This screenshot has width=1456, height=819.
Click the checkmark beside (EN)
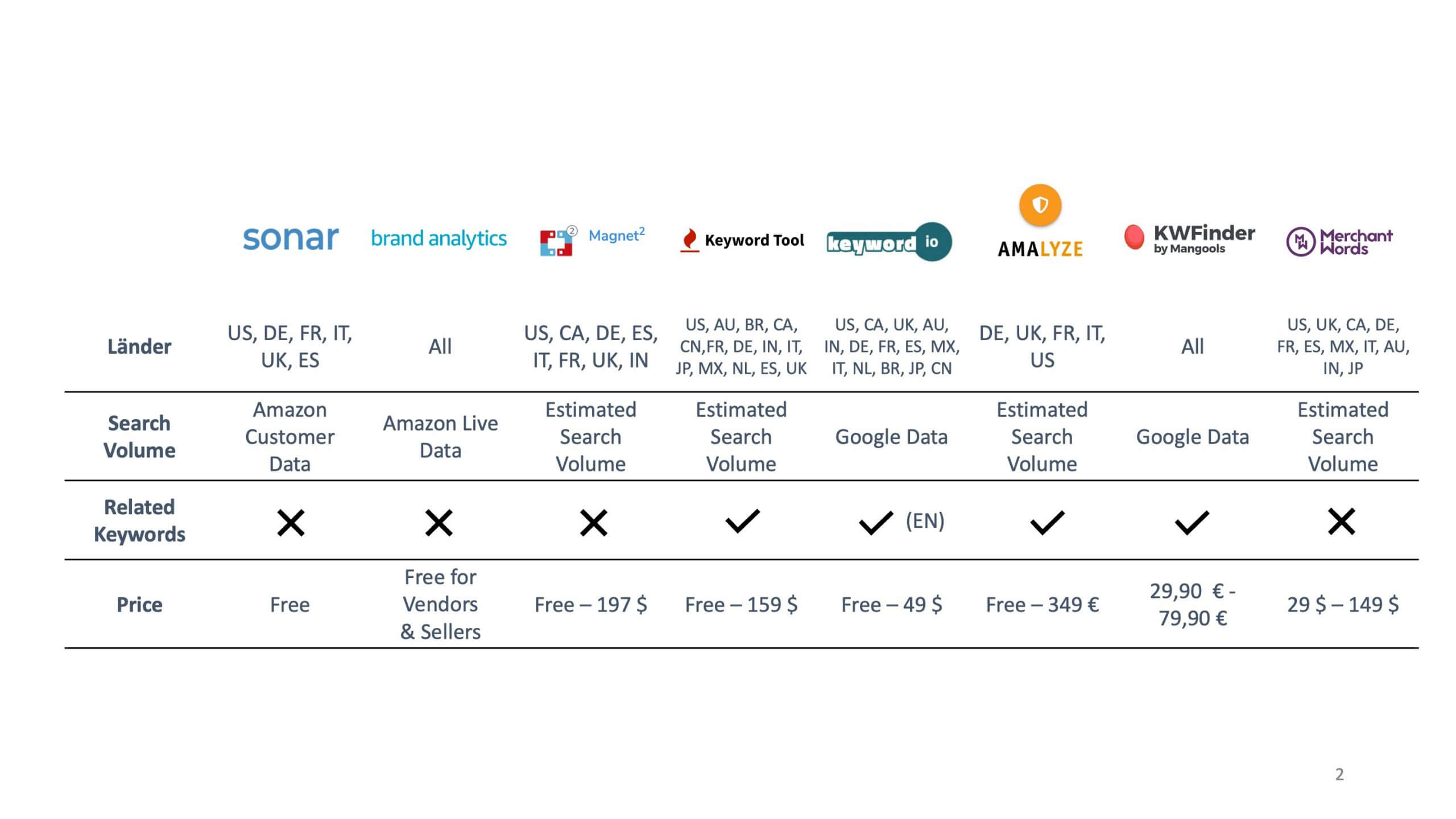pyautogui.click(x=875, y=523)
